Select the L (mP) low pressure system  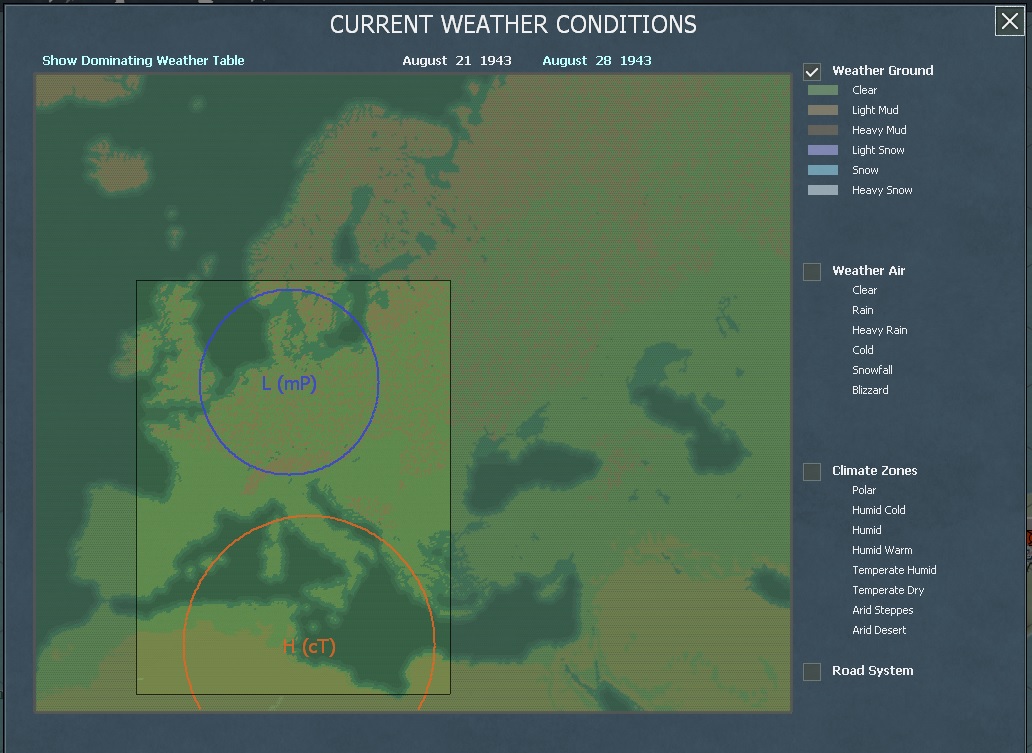289,383
